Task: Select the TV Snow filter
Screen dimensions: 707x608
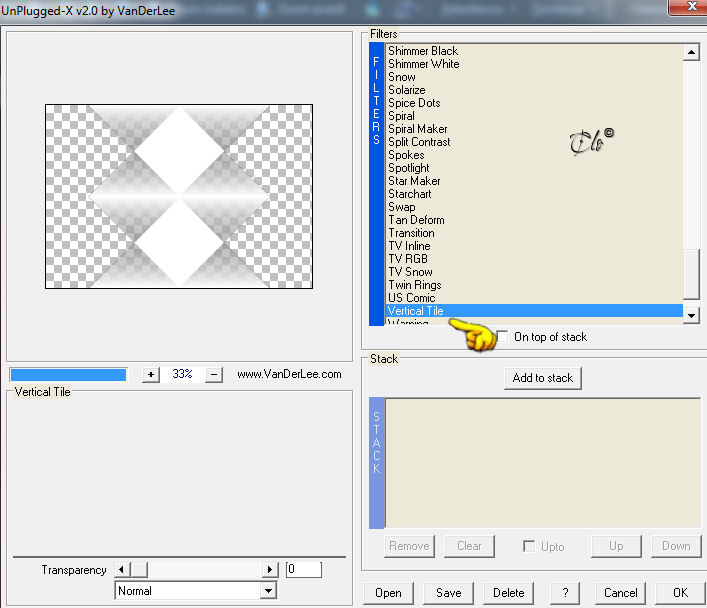Action: pos(410,272)
